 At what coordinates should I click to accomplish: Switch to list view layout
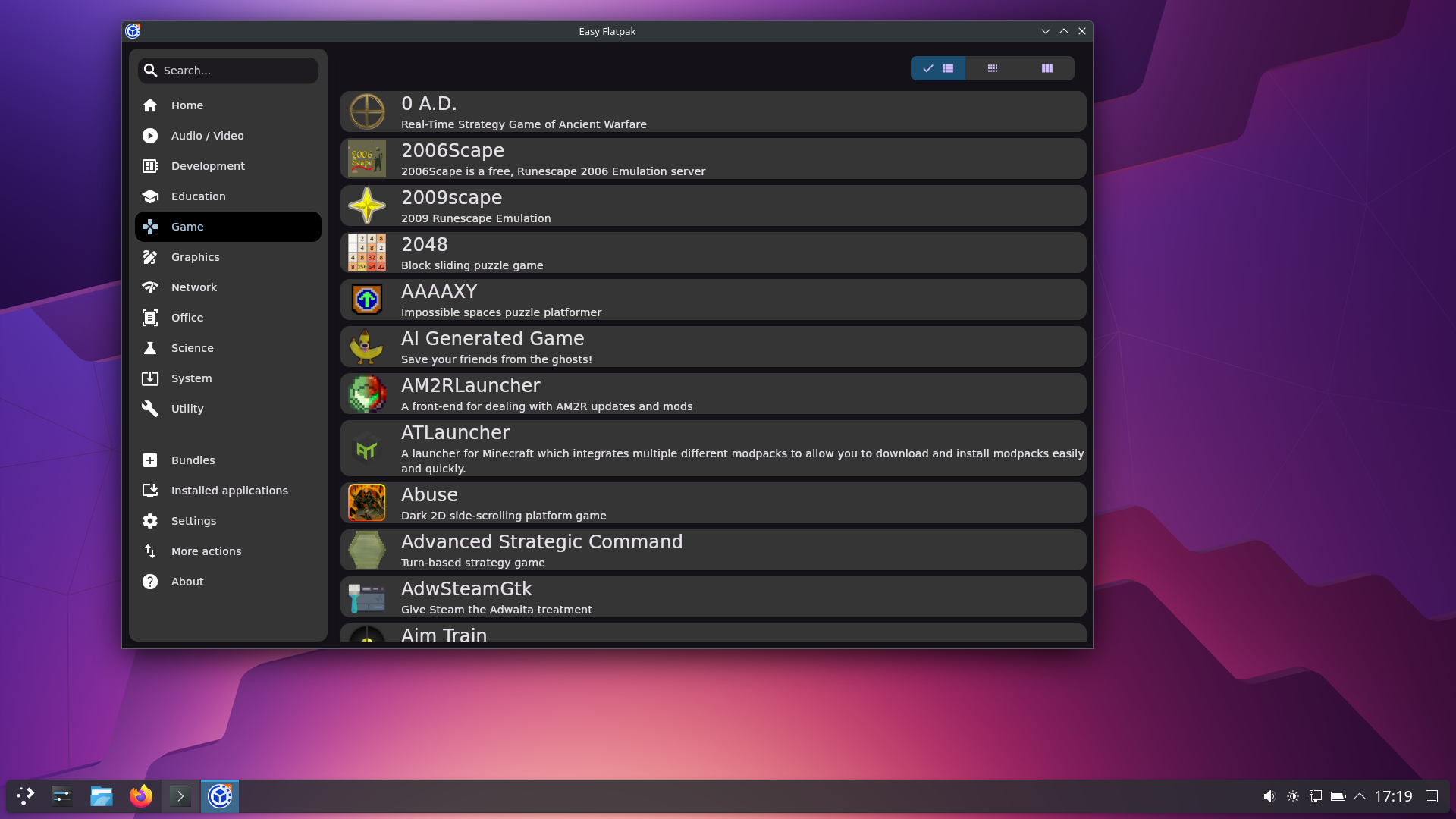[938, 68]
